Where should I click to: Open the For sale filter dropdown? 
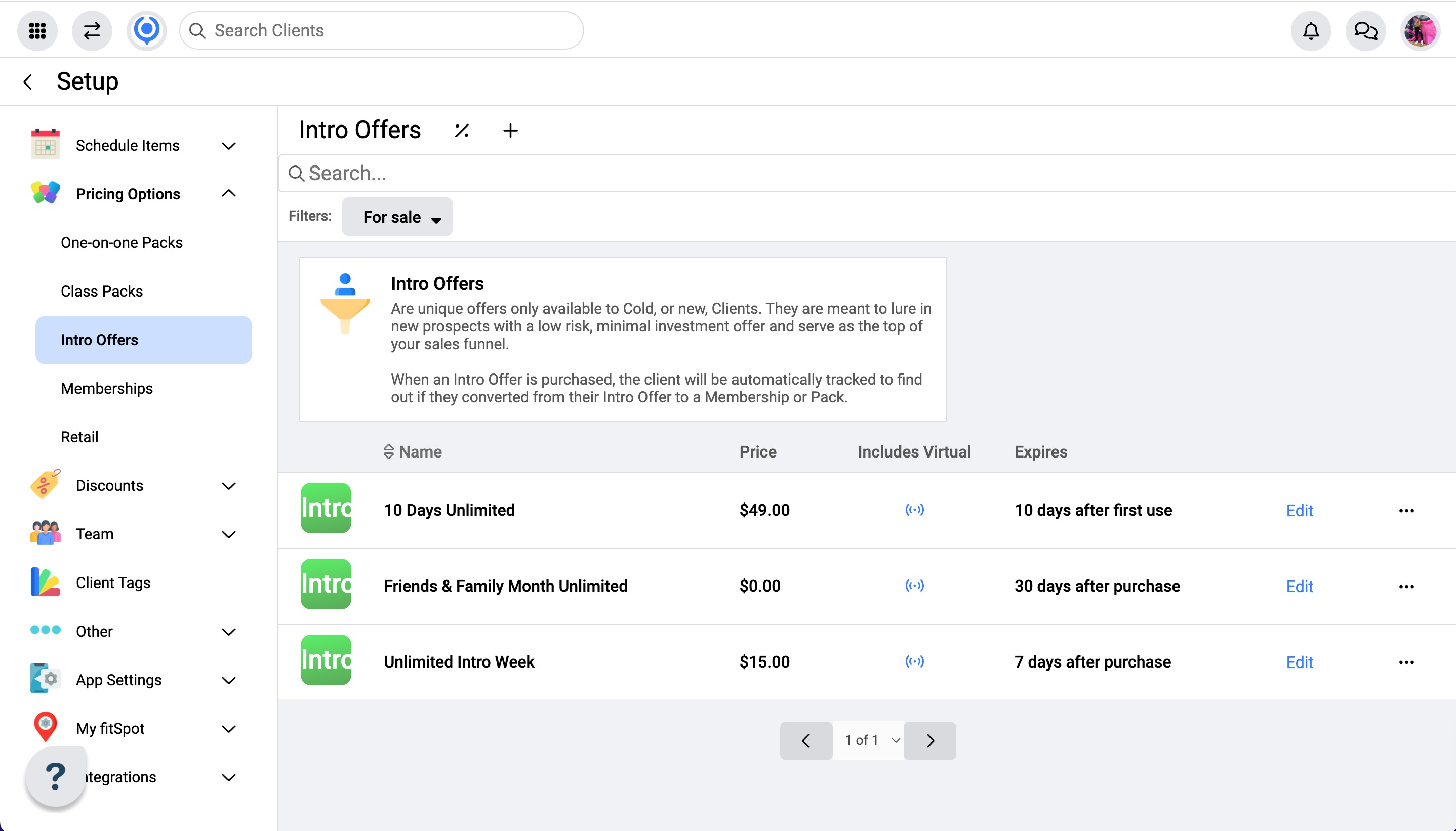(397, 217)
